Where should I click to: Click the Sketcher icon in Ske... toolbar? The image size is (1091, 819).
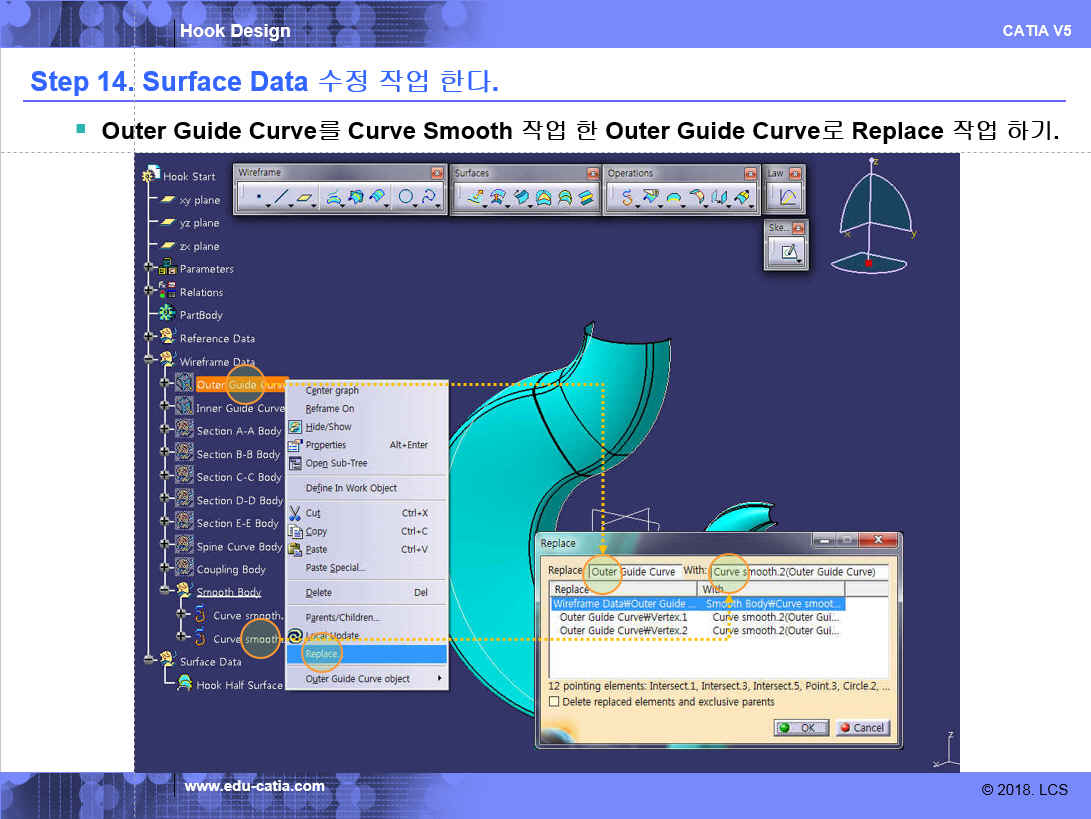(x=789, y=252)
